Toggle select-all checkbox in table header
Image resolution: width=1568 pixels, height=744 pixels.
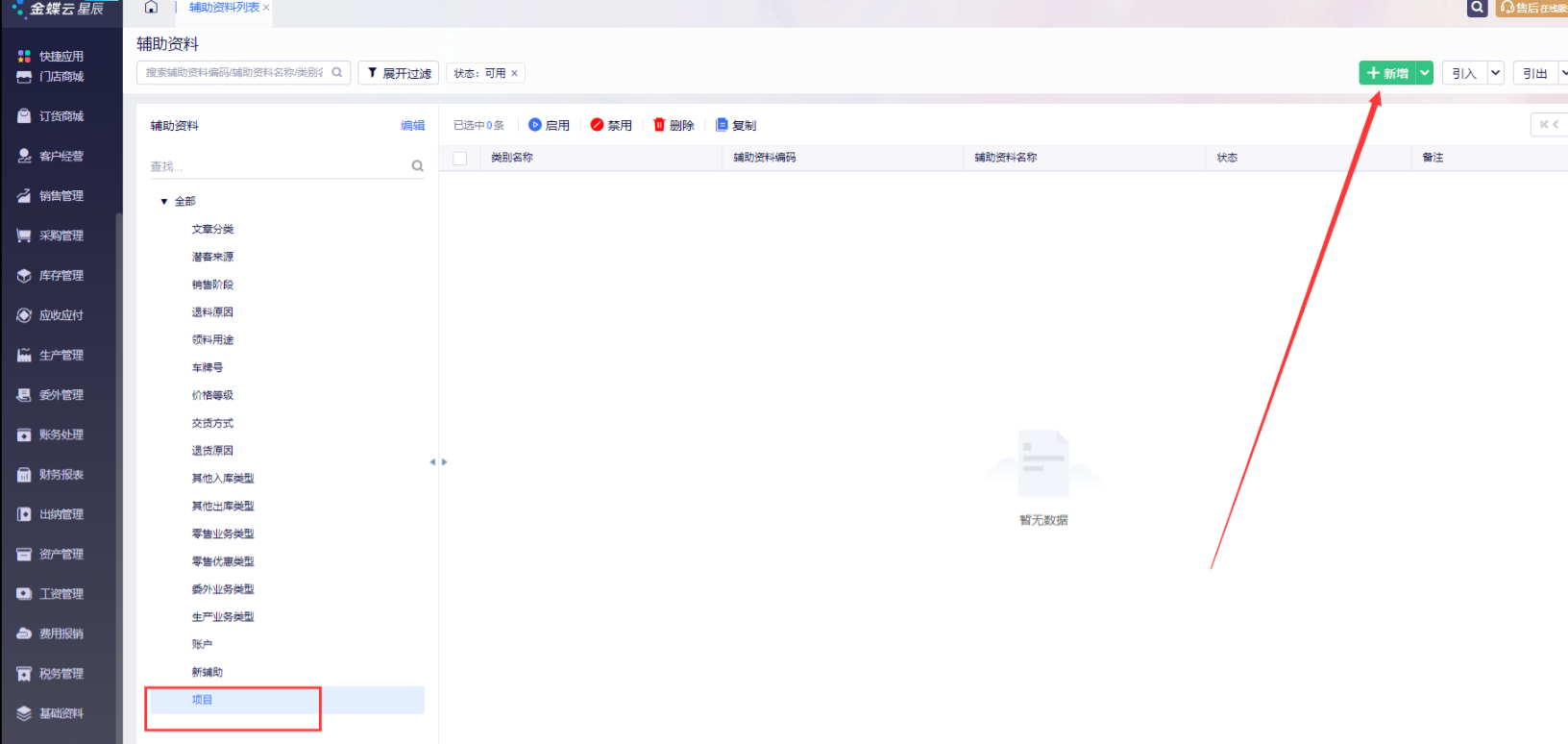(x=460, y=158)
